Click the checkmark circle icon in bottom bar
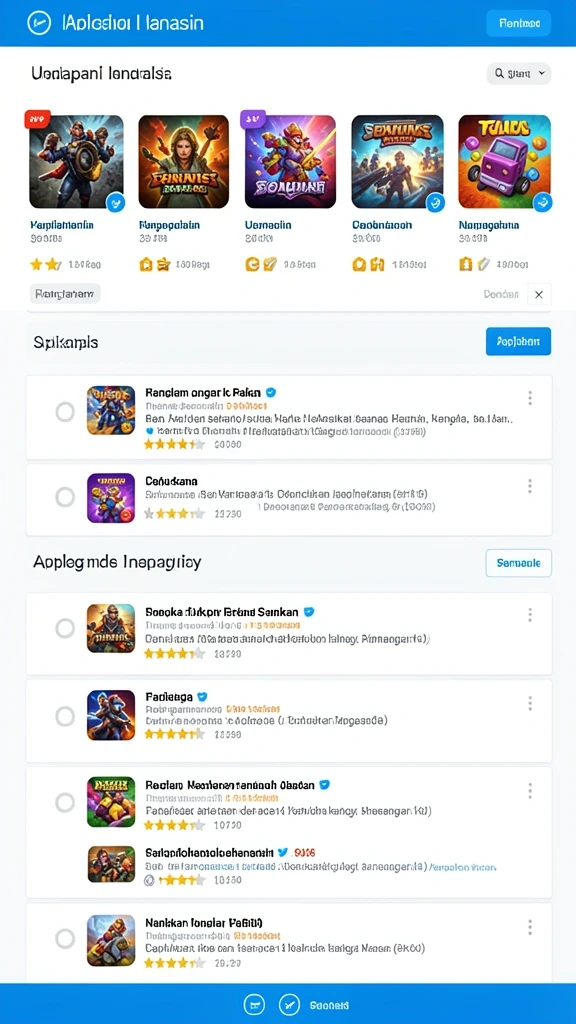The height and width of the screenshot is (1024, 576). coord(289,1005)
